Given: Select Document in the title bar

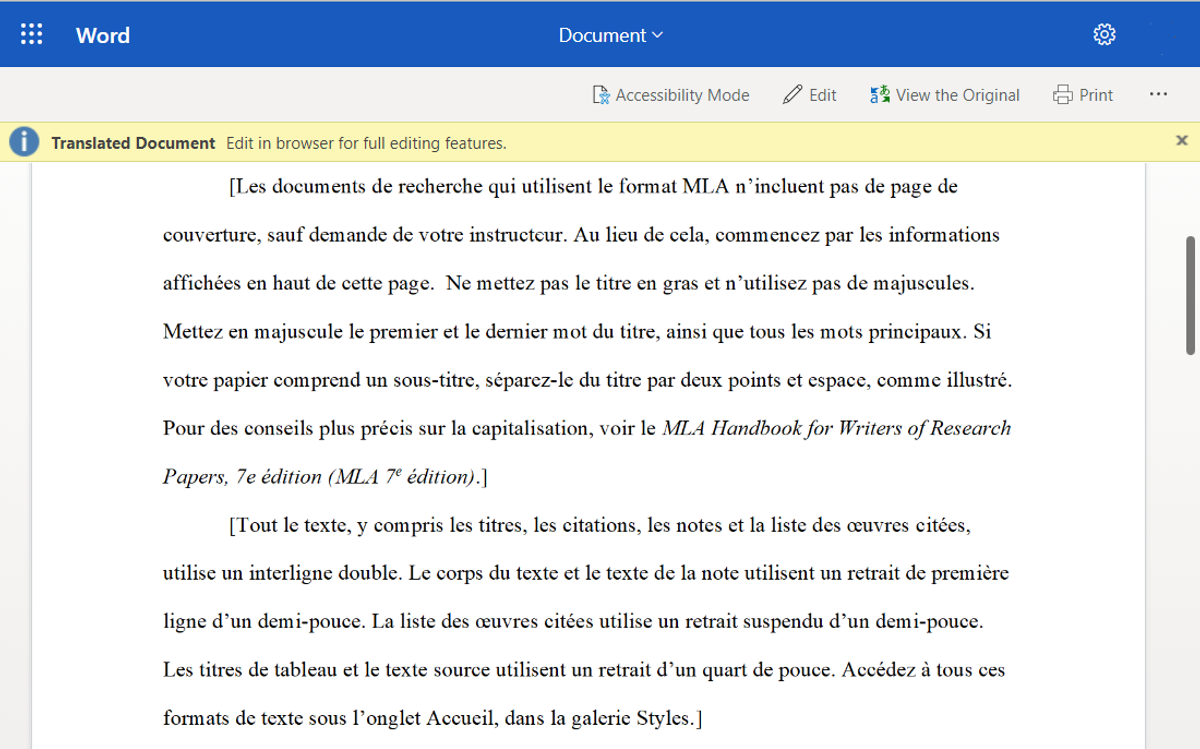Looking at the screenshot, I should pos(603,34).
